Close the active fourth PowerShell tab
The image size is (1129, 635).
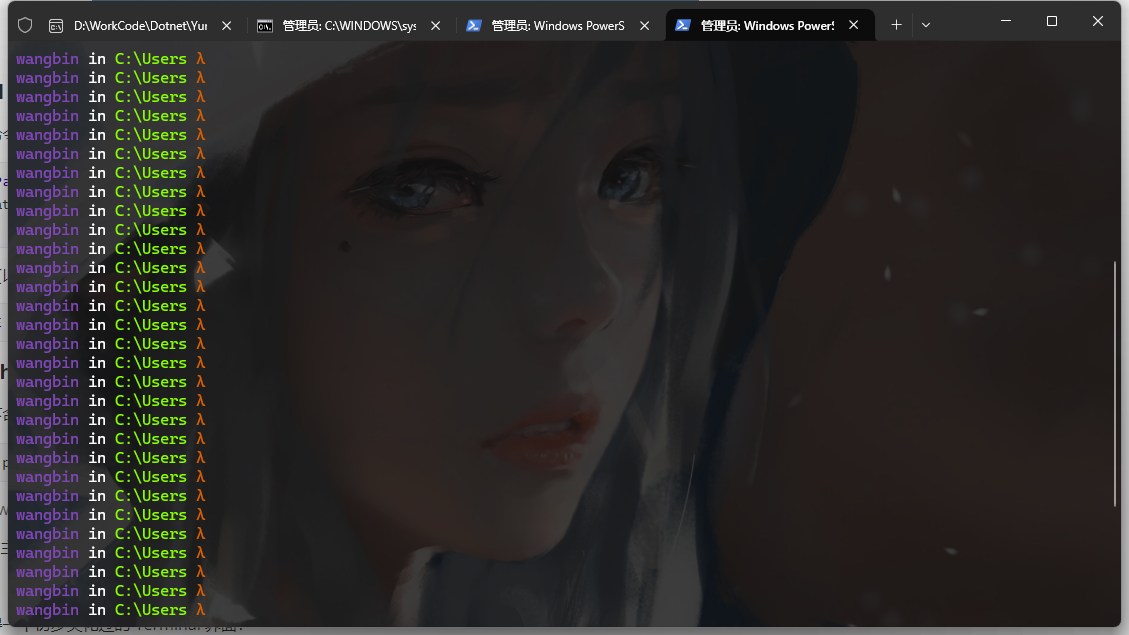pos(855,26)
